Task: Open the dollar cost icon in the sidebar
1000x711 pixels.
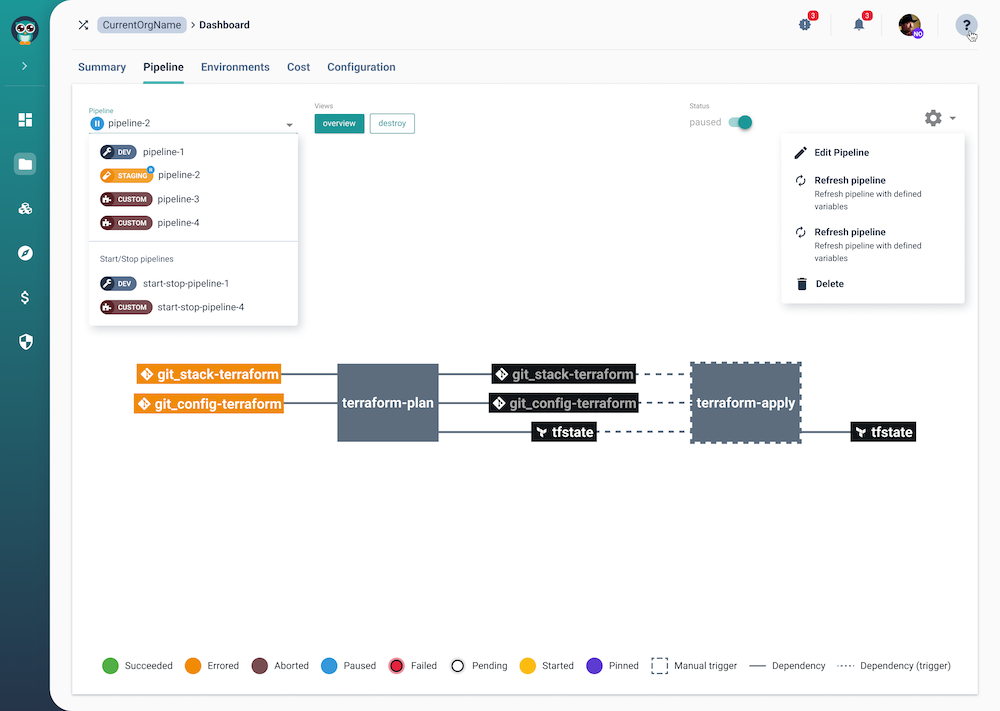Action: click(x=25, y=297)
